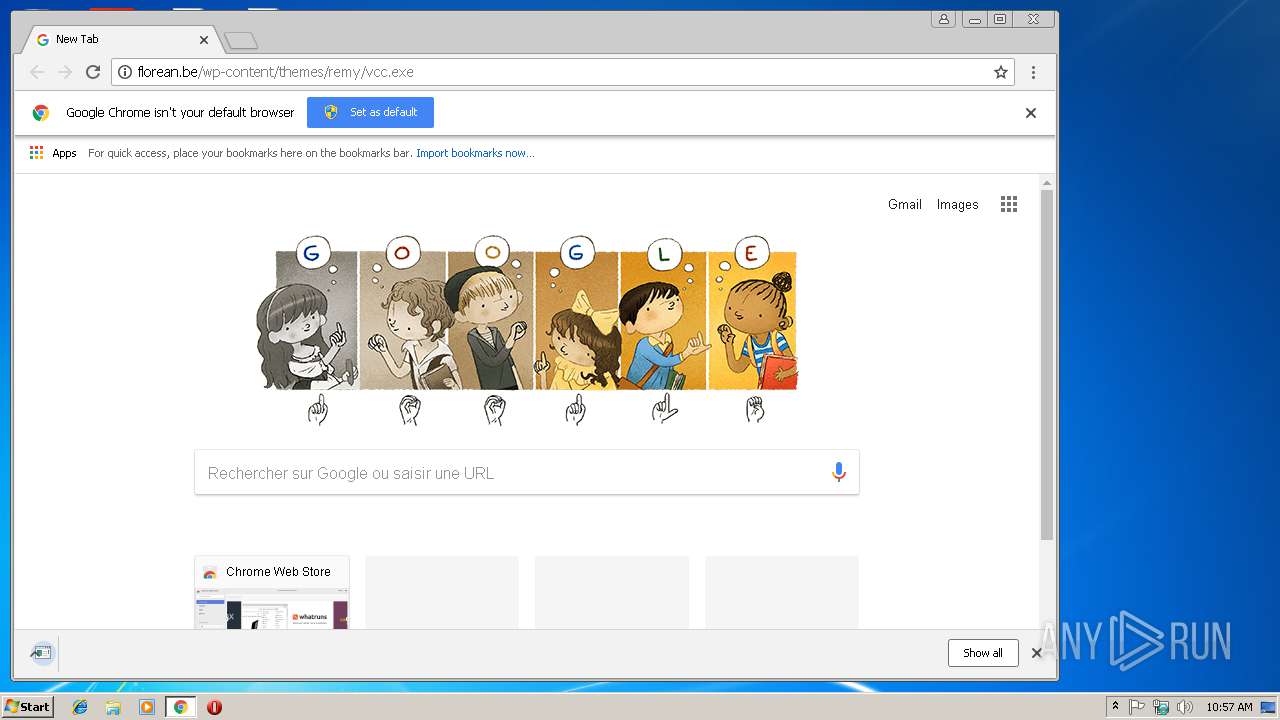Click the page vertical scrollbar thumb
Screen dimensions: 1280x720
pyautogui.click(x=1047, y=365)
